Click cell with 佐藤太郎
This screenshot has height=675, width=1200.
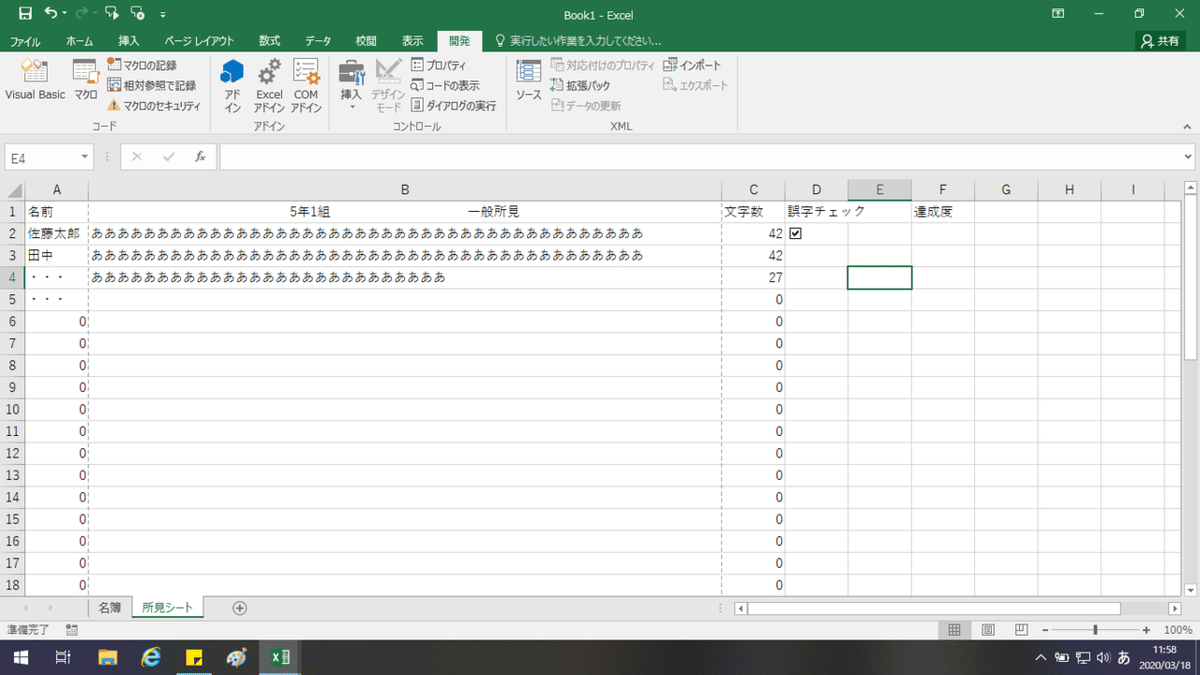[54, 234]
